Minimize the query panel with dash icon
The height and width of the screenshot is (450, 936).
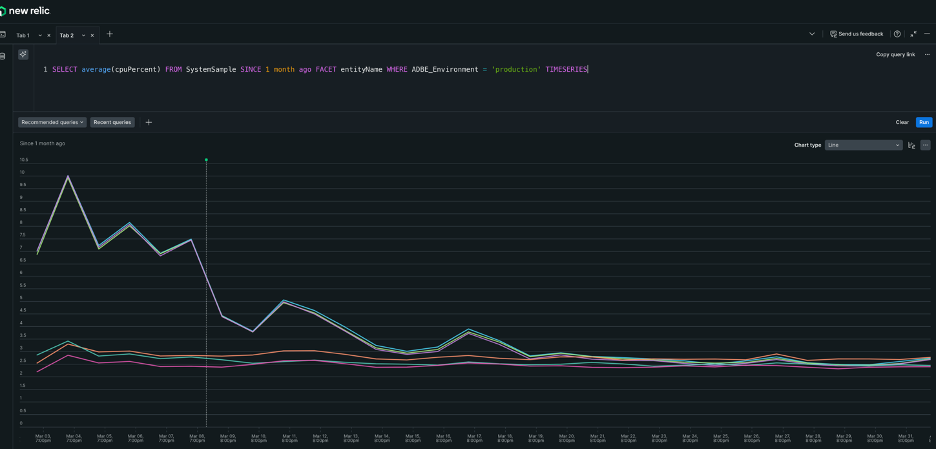pos(926,34)
